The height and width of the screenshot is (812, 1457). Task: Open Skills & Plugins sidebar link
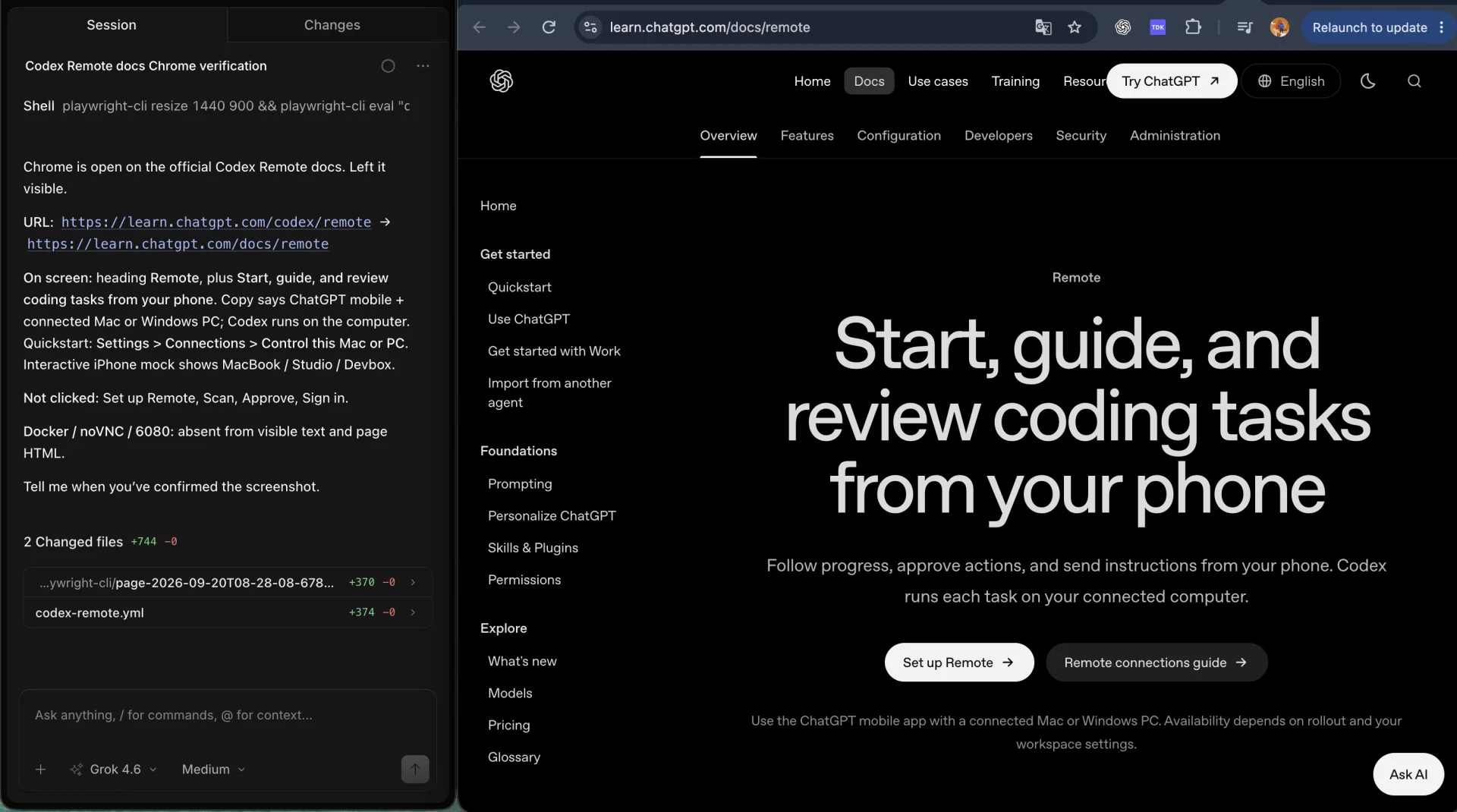[533, 548]
